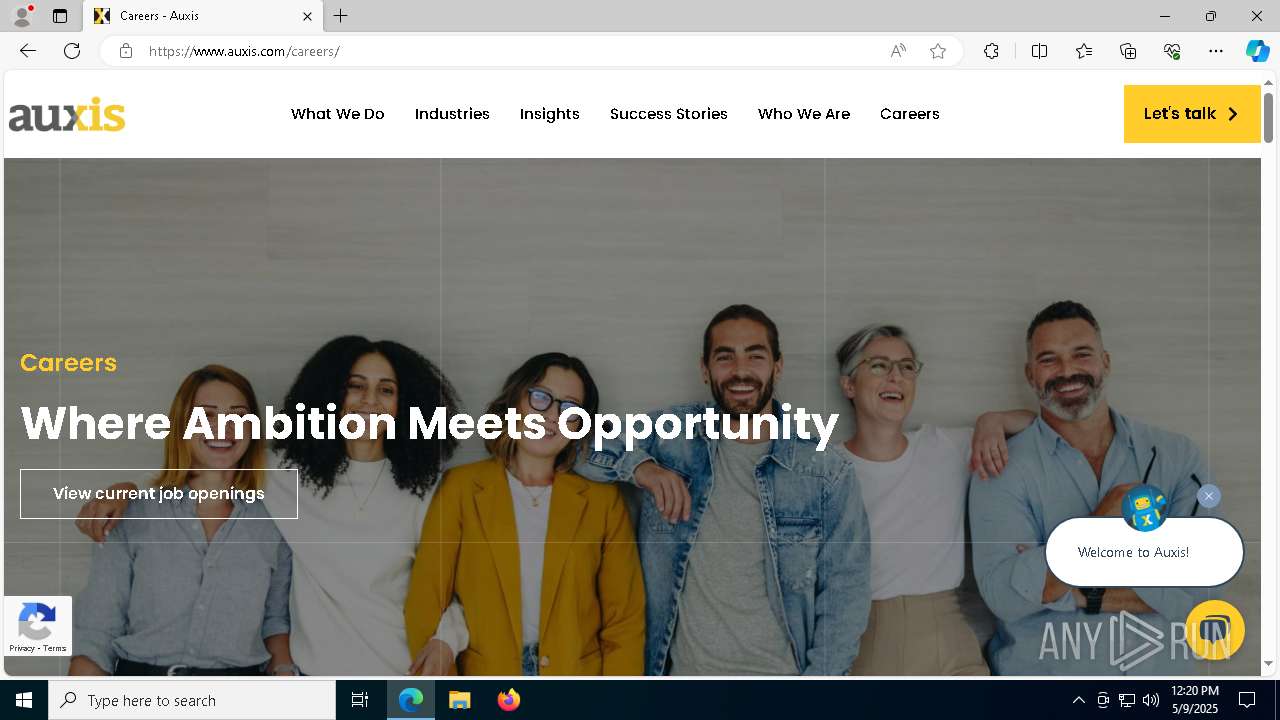Expand the Industries navigation menu

click(452, 114)
